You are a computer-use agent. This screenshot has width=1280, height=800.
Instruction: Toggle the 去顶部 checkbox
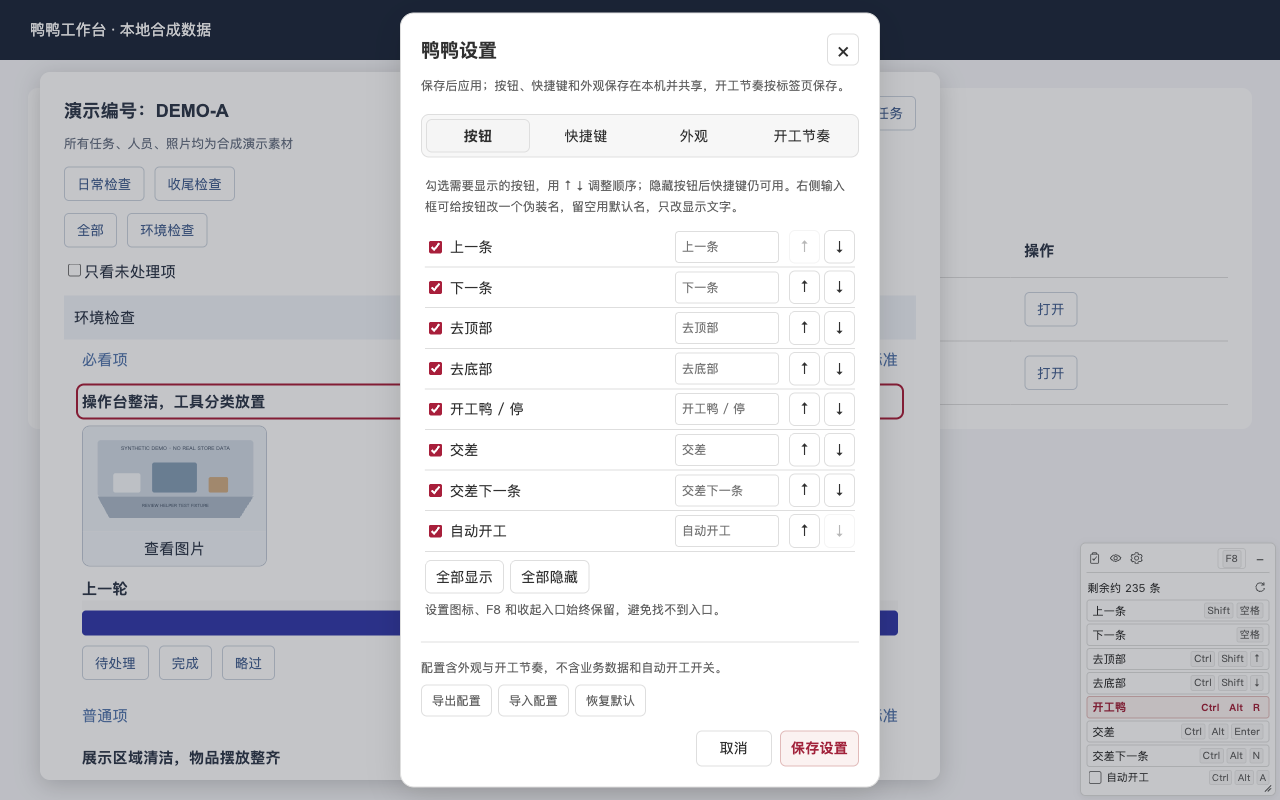[x=435, y=328]
